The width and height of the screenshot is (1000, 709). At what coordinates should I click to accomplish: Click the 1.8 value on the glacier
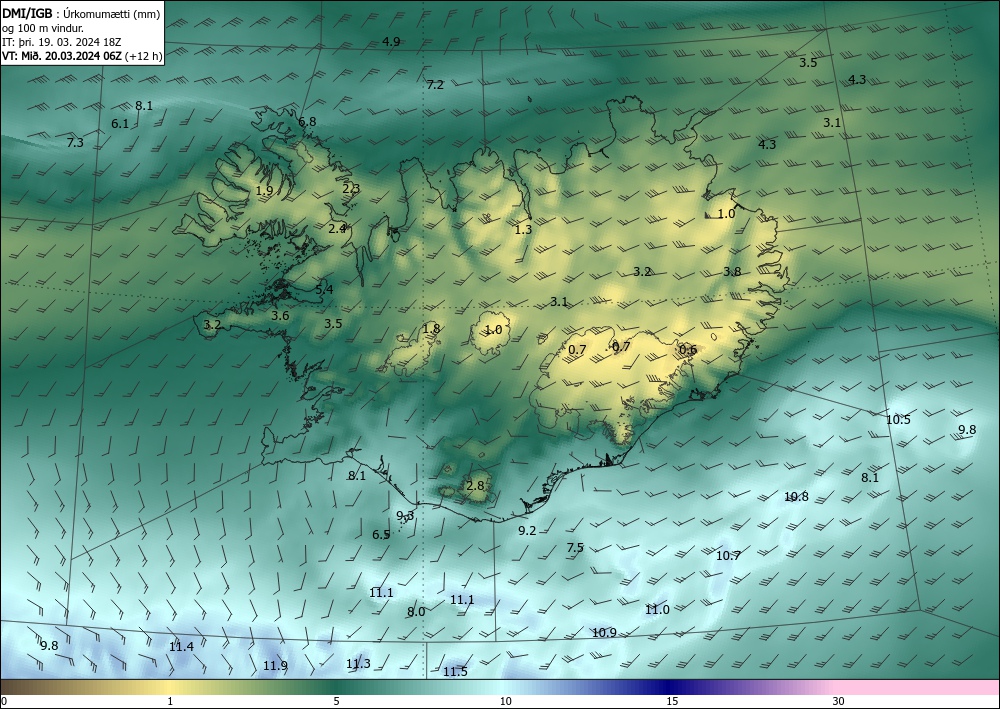tap(431, 329)
